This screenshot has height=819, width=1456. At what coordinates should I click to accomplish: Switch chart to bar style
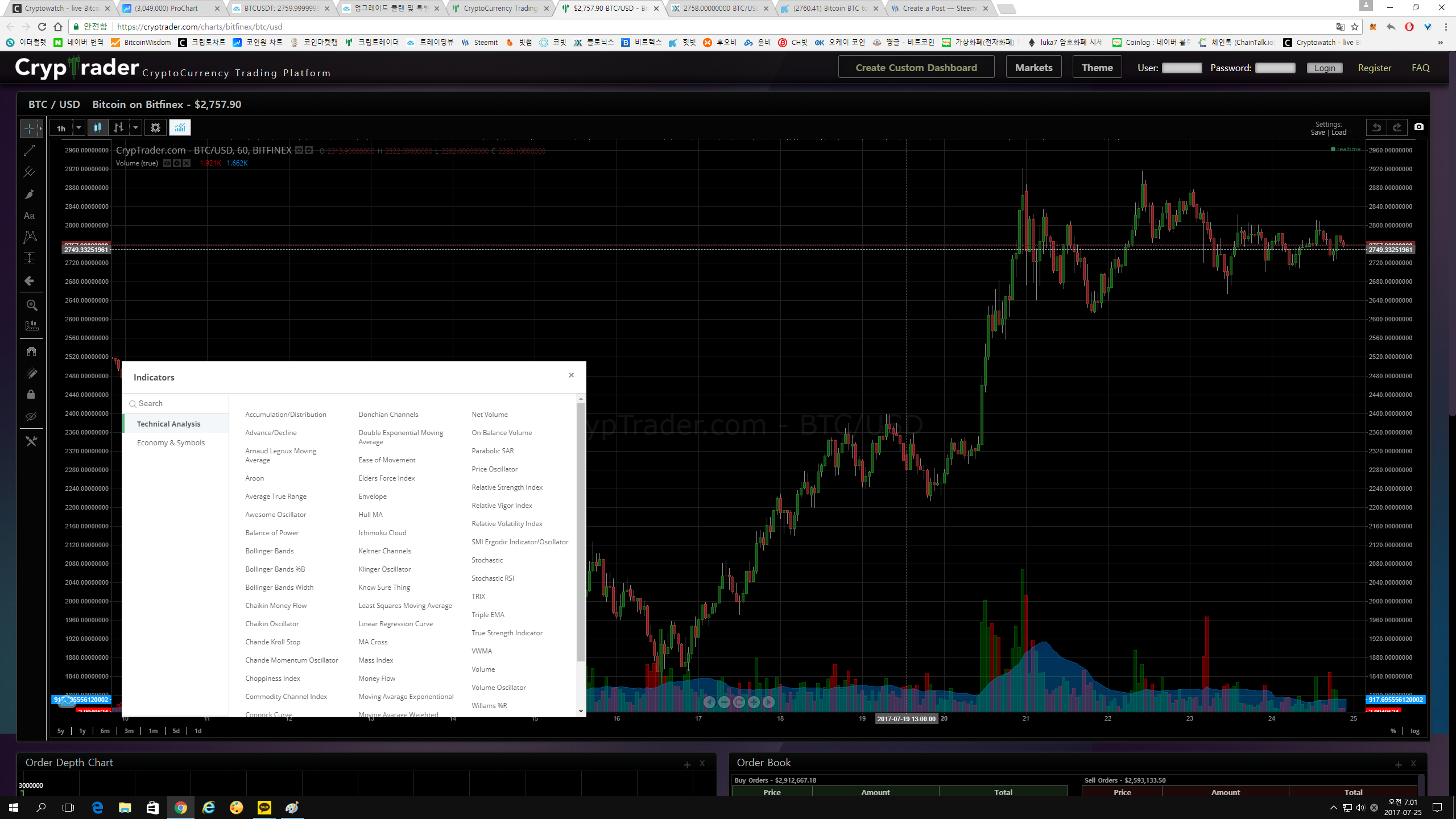coord(118,128)
